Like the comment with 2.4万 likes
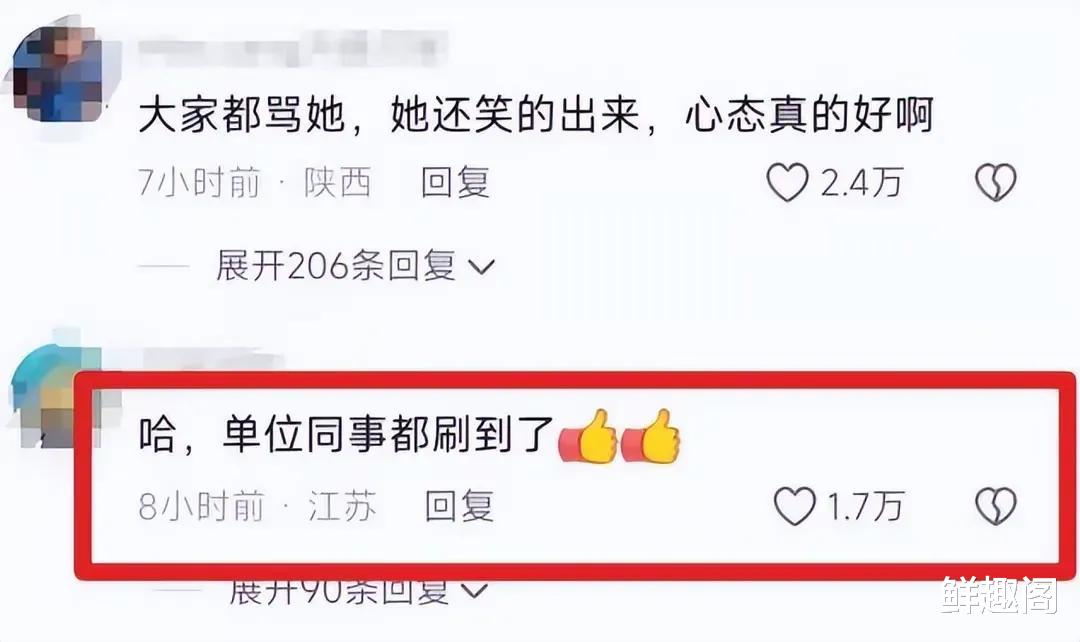This screenshot has width=1080, height=642. 787,183
